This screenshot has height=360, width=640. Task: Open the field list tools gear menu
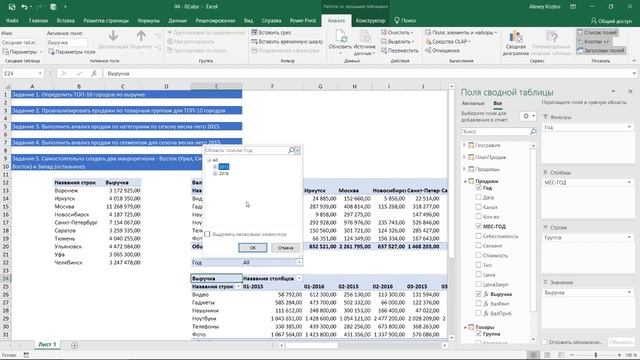pos(528,116)
